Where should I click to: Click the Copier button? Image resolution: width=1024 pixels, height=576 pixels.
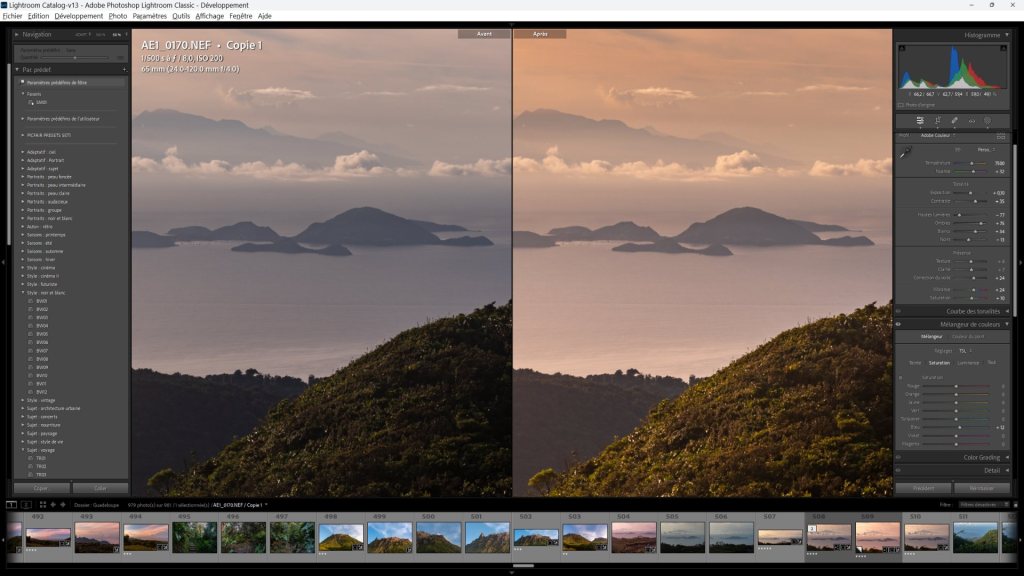point(41,488)
